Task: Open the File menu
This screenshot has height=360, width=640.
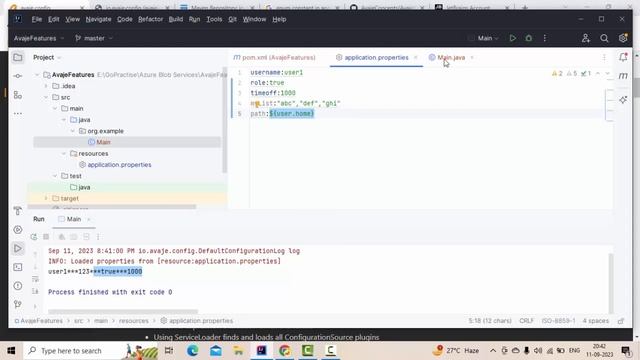Action: click(37, 19)
